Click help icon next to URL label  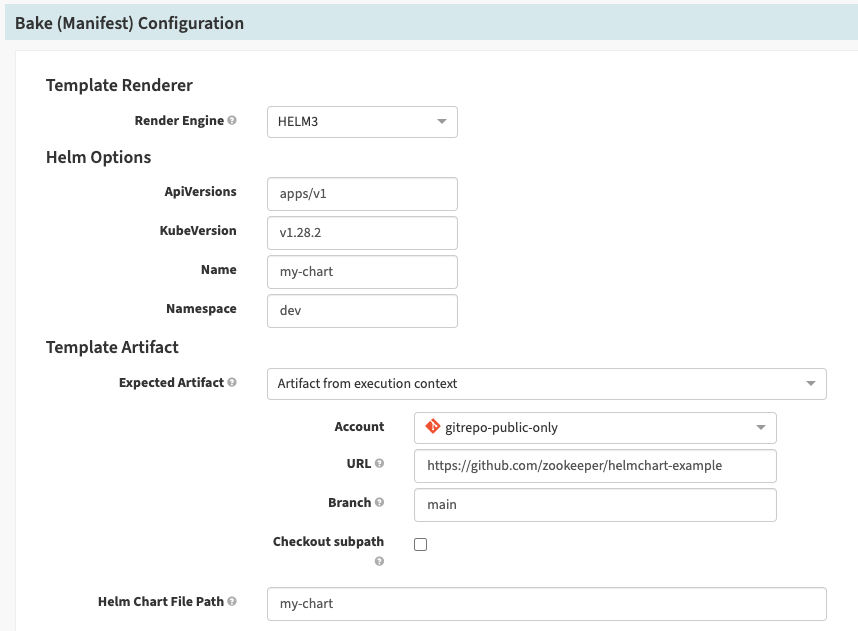click(380, 464)
